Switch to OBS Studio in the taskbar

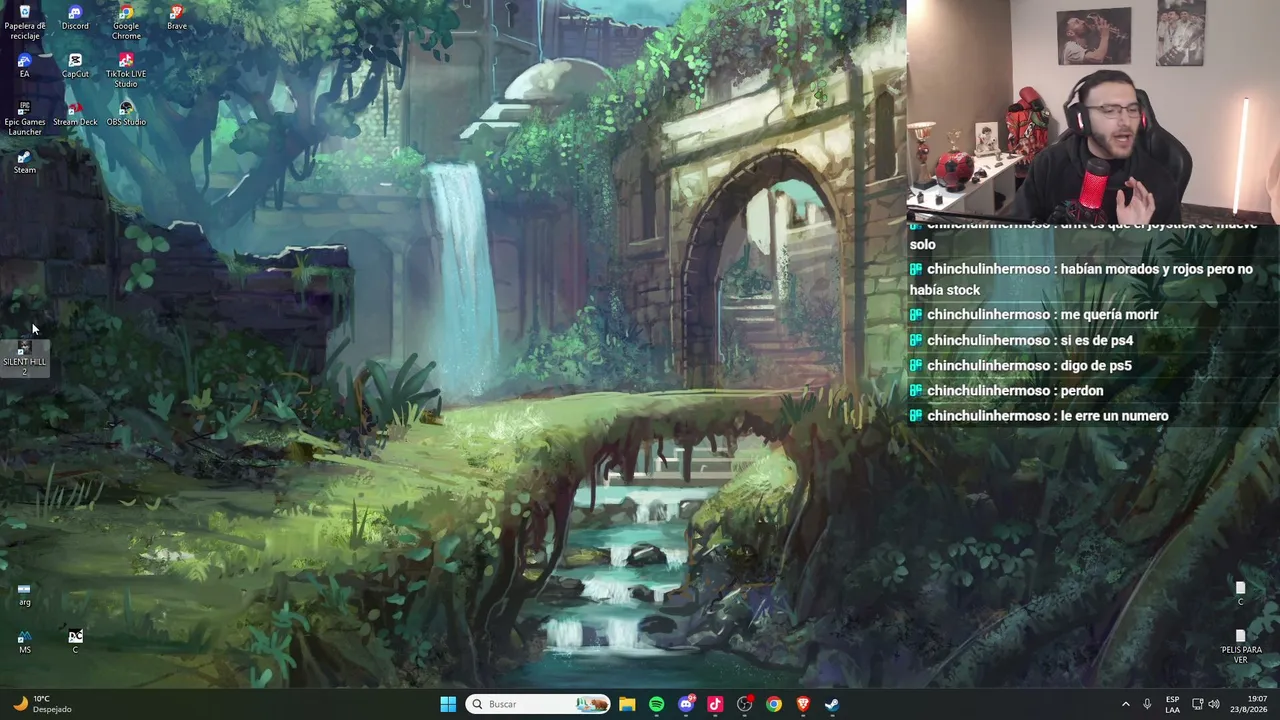pyautogui.click(x=744, y=704)
